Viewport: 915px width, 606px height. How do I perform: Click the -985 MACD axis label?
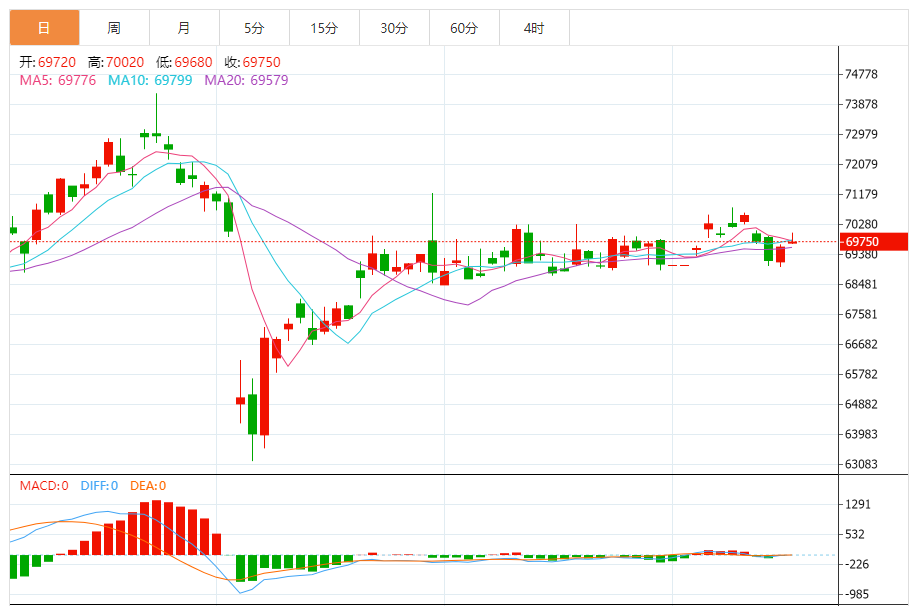(x=857, y=594)
